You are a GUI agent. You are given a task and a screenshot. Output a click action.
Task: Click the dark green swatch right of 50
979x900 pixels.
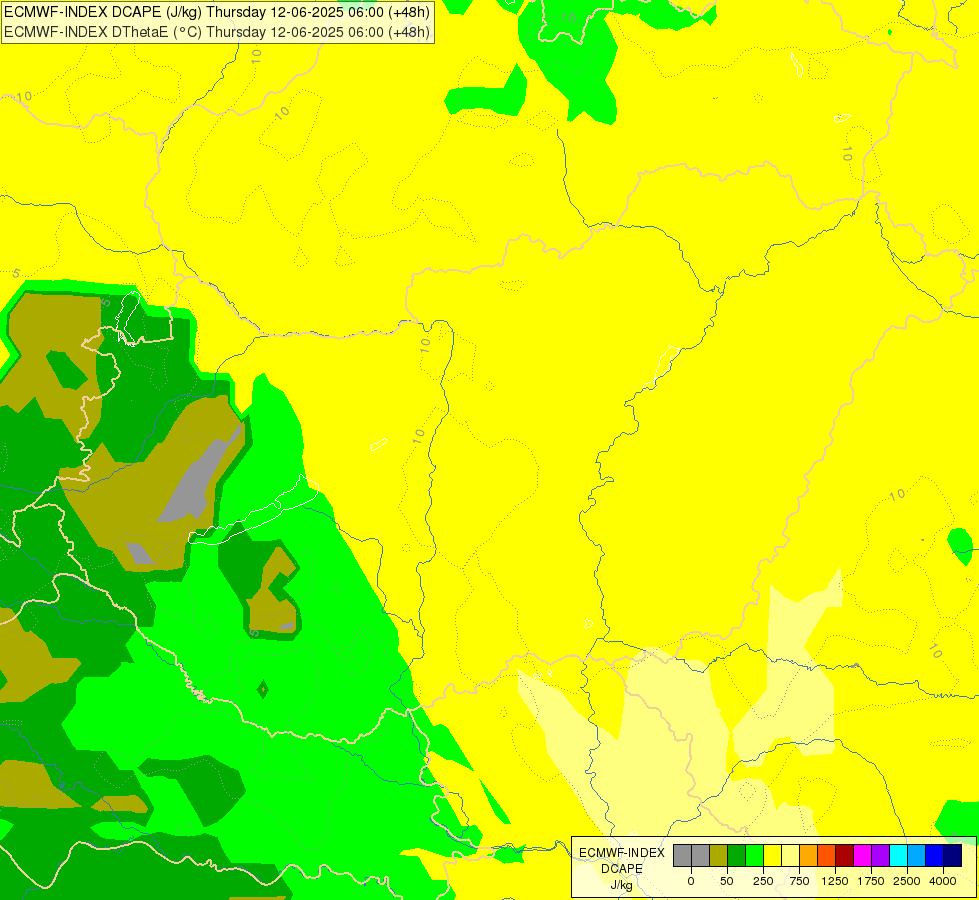(736, 855)
